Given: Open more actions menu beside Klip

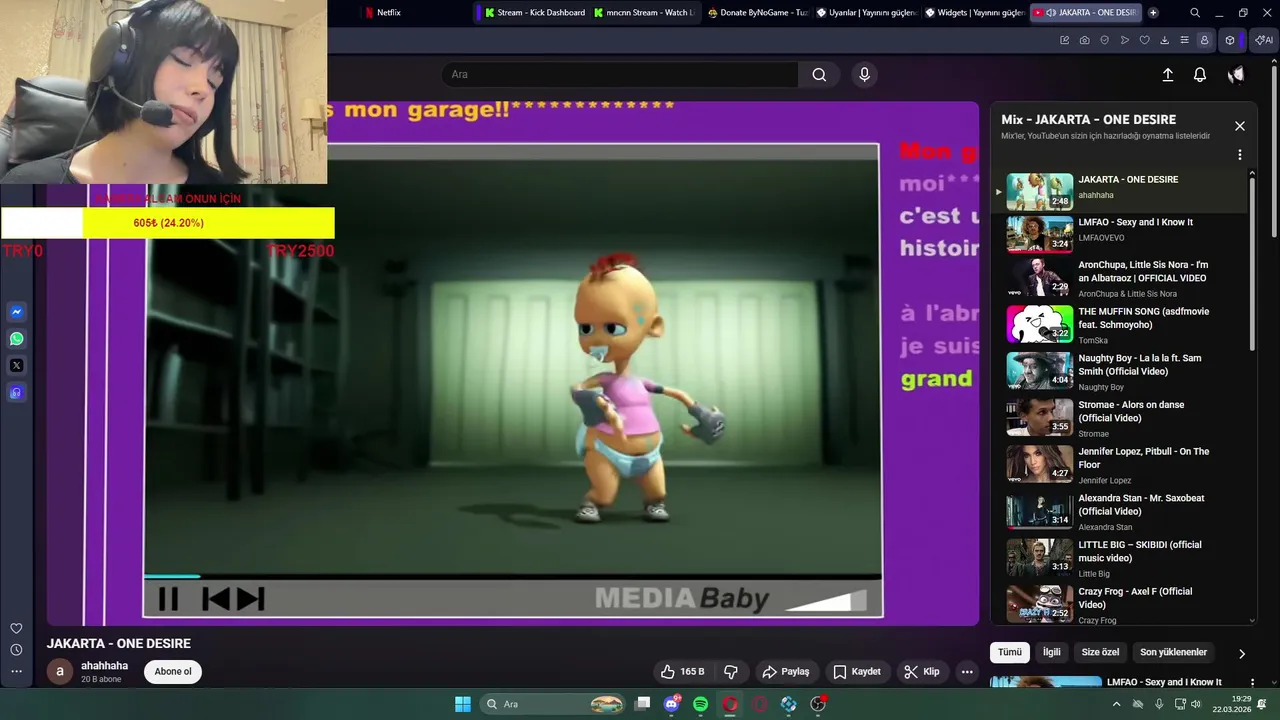Looking at the screenshot, I should [x=967, y=672].
